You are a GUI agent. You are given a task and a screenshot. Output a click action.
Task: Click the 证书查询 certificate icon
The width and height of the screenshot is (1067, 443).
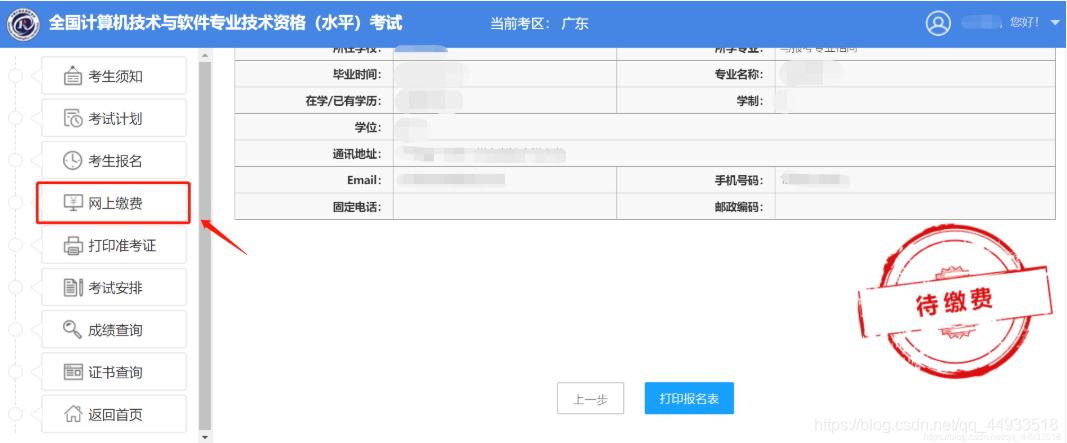click(73, 372)
